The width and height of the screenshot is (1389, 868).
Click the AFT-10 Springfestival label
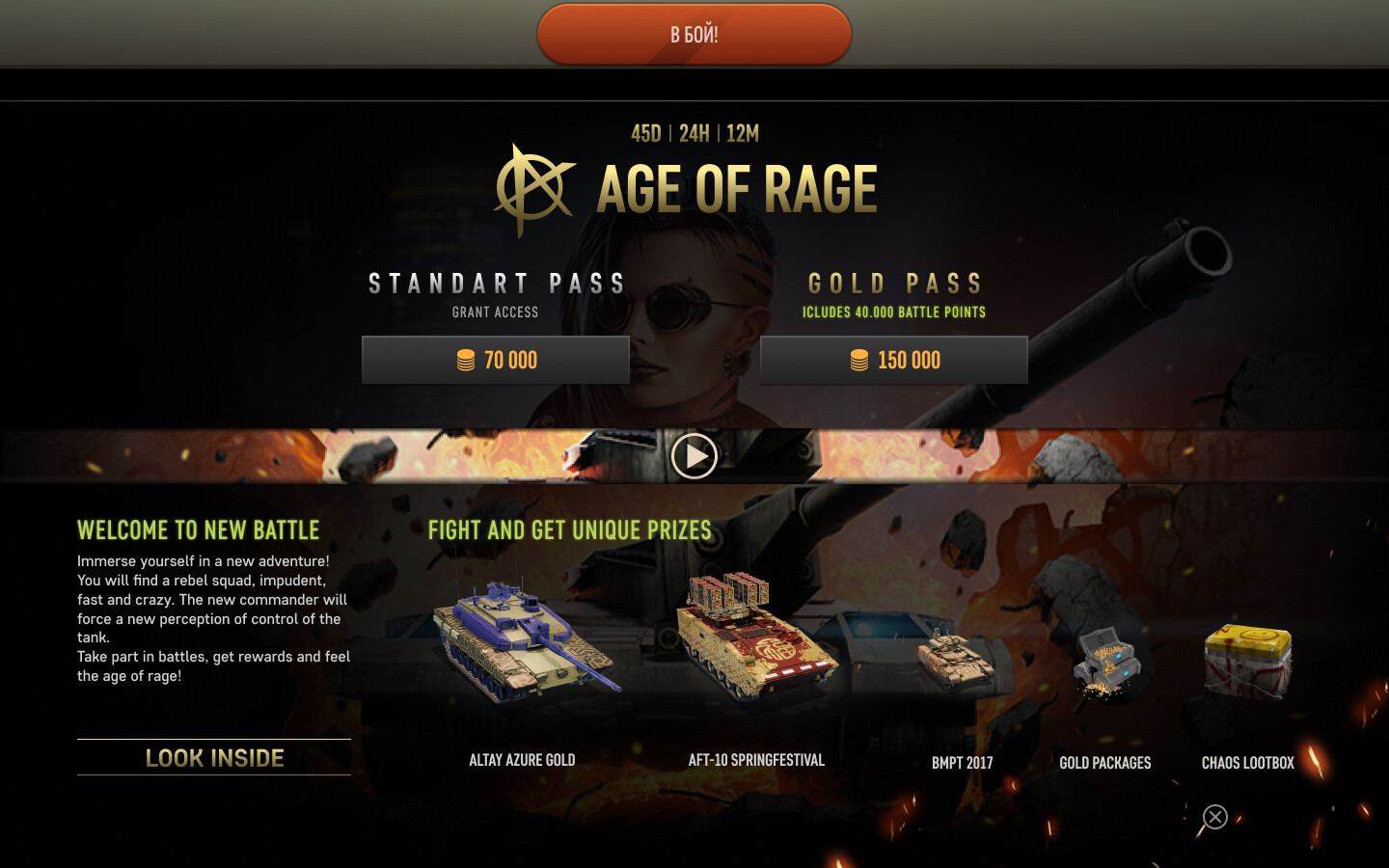[x=756, y=760]
